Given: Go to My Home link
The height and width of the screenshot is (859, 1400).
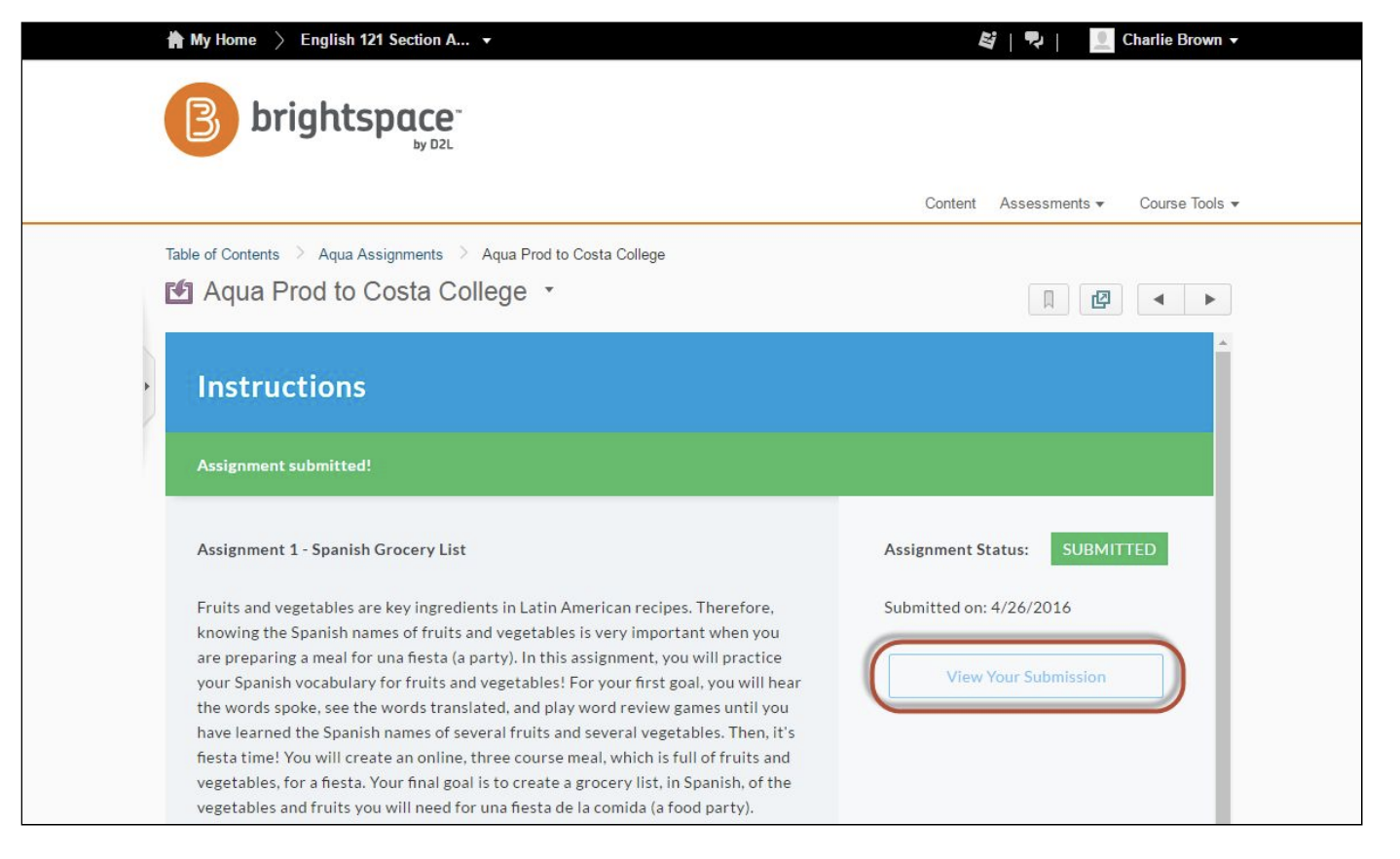Looking at the screenshot, I should 223,40.
